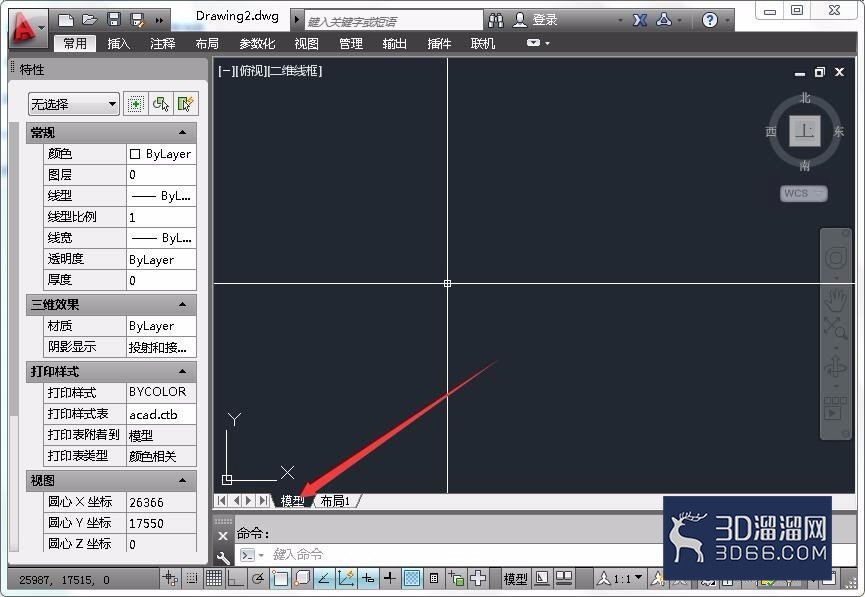The width and height of the screenshot is (865, 597).
Task: Open the 无选择 selection dropdown
Action: point(74,104)
